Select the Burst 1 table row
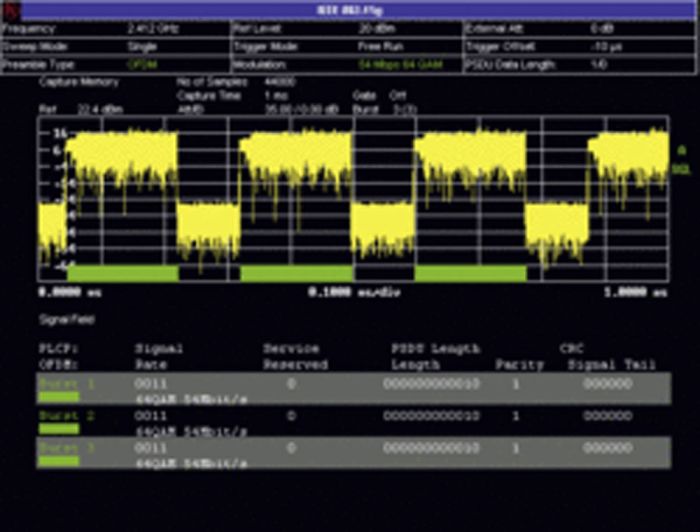 click(x=354, y=388)
